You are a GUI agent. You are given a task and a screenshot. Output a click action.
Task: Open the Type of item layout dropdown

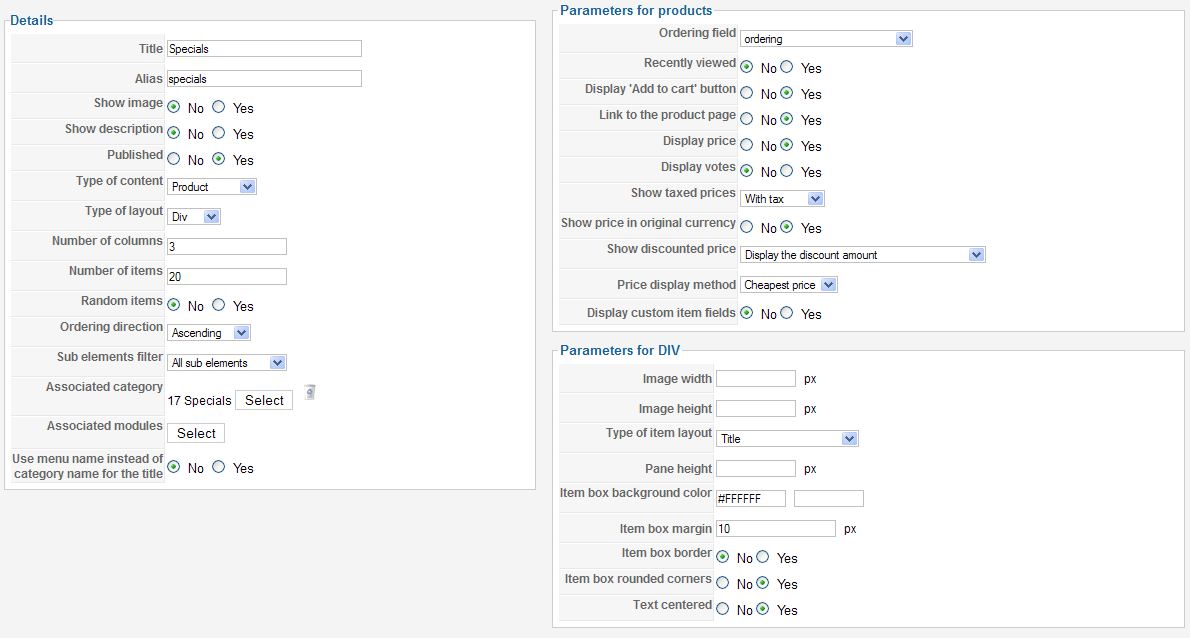coord(787,438)
